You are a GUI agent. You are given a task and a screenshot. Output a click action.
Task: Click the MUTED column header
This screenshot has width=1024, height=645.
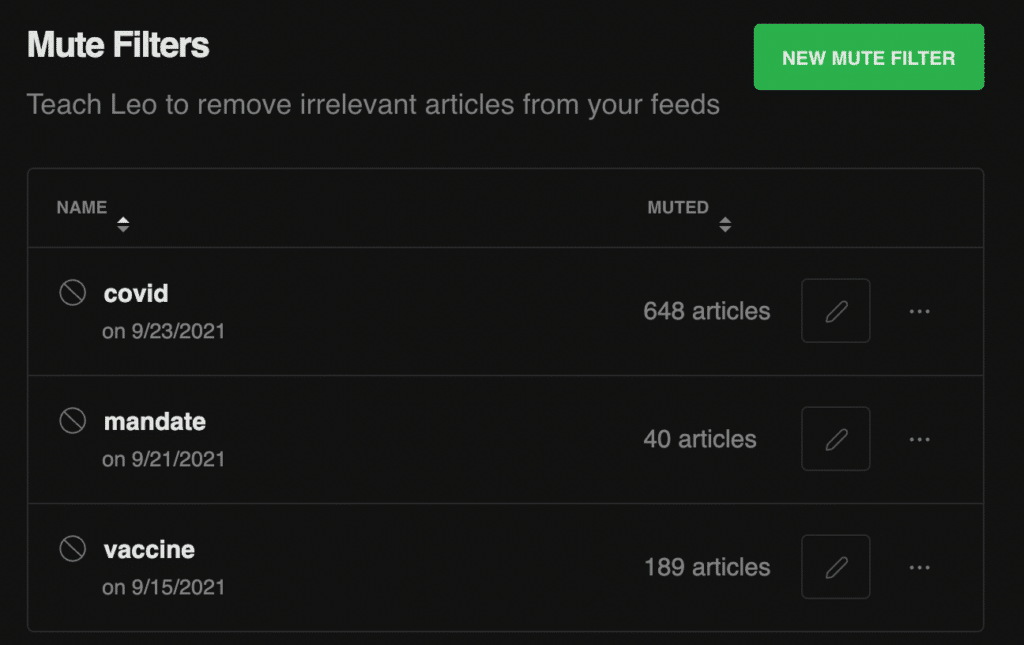pos(678,208)
